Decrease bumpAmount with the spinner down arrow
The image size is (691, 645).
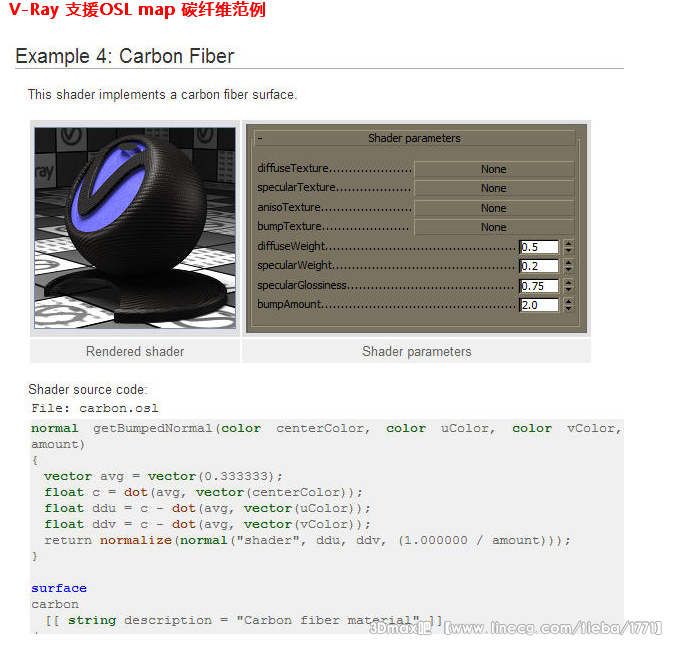568,308
